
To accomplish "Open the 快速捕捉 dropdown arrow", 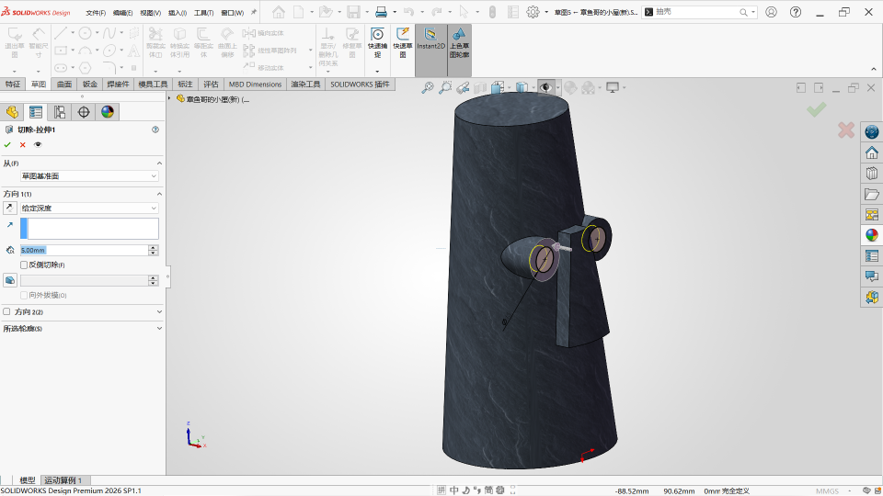I will click(x=377, y=72).
